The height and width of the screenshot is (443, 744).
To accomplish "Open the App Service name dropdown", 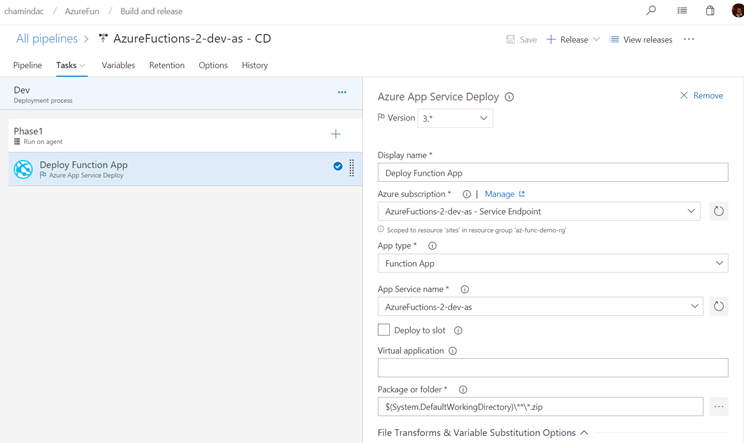I will tap(540, 306).
